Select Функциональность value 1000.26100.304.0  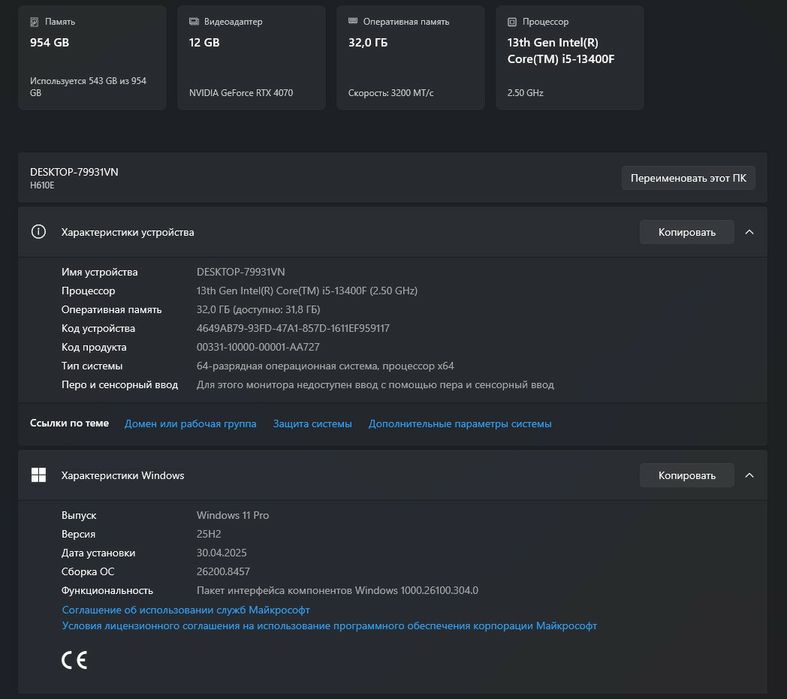tap(337, 590)
